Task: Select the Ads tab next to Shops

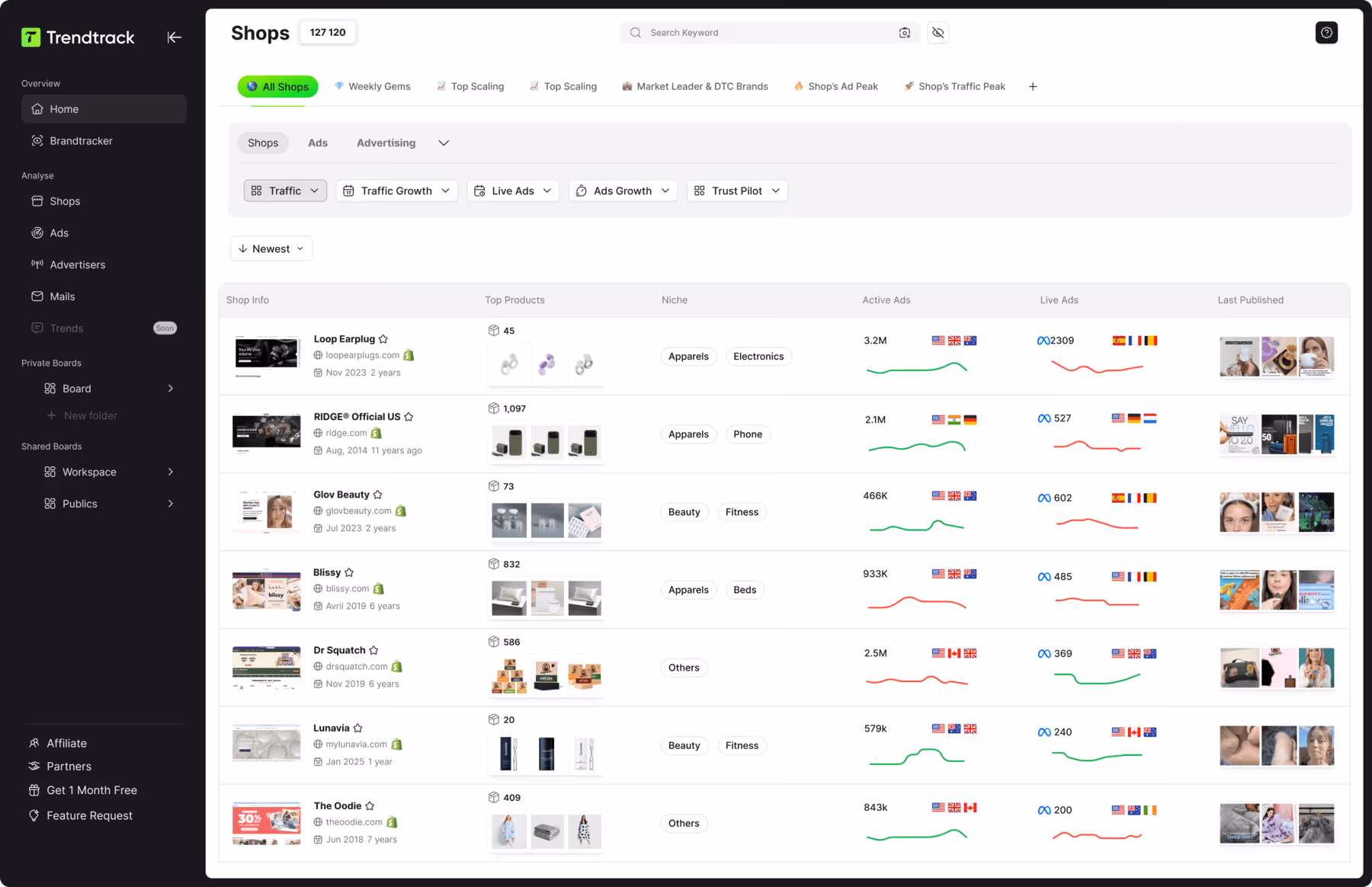Action: pyautogui.click(x=318, y=142)
